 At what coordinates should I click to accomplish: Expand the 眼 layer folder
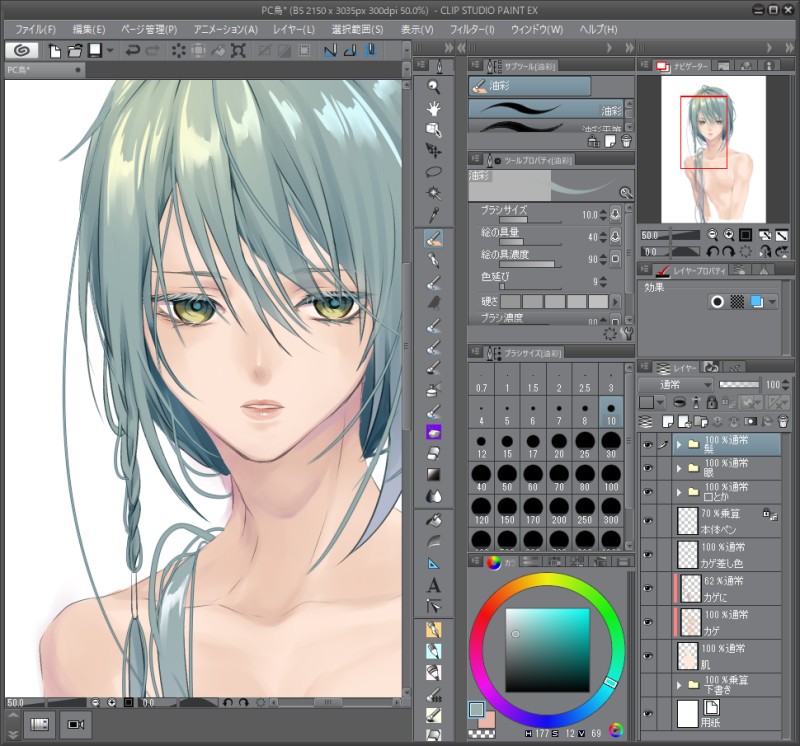[679, 468]
